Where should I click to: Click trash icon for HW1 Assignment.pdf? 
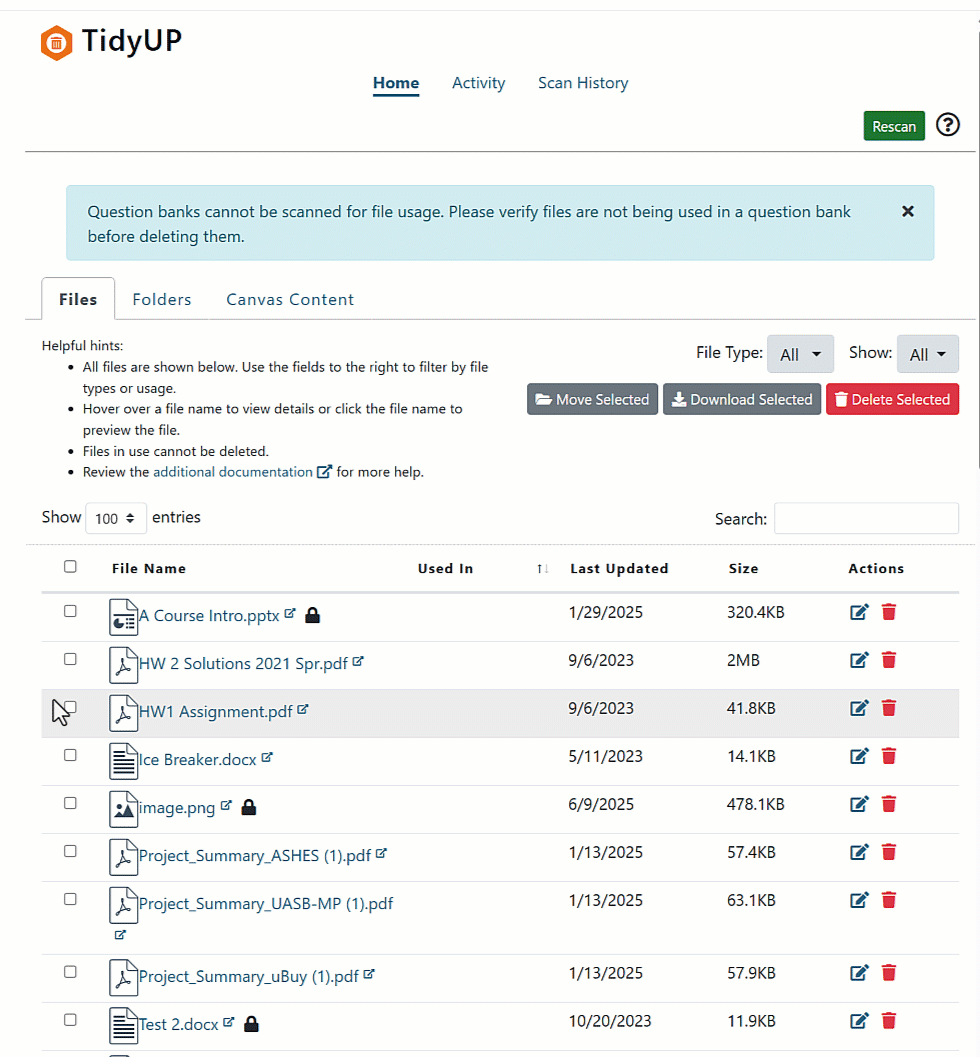tap(889, 708)
